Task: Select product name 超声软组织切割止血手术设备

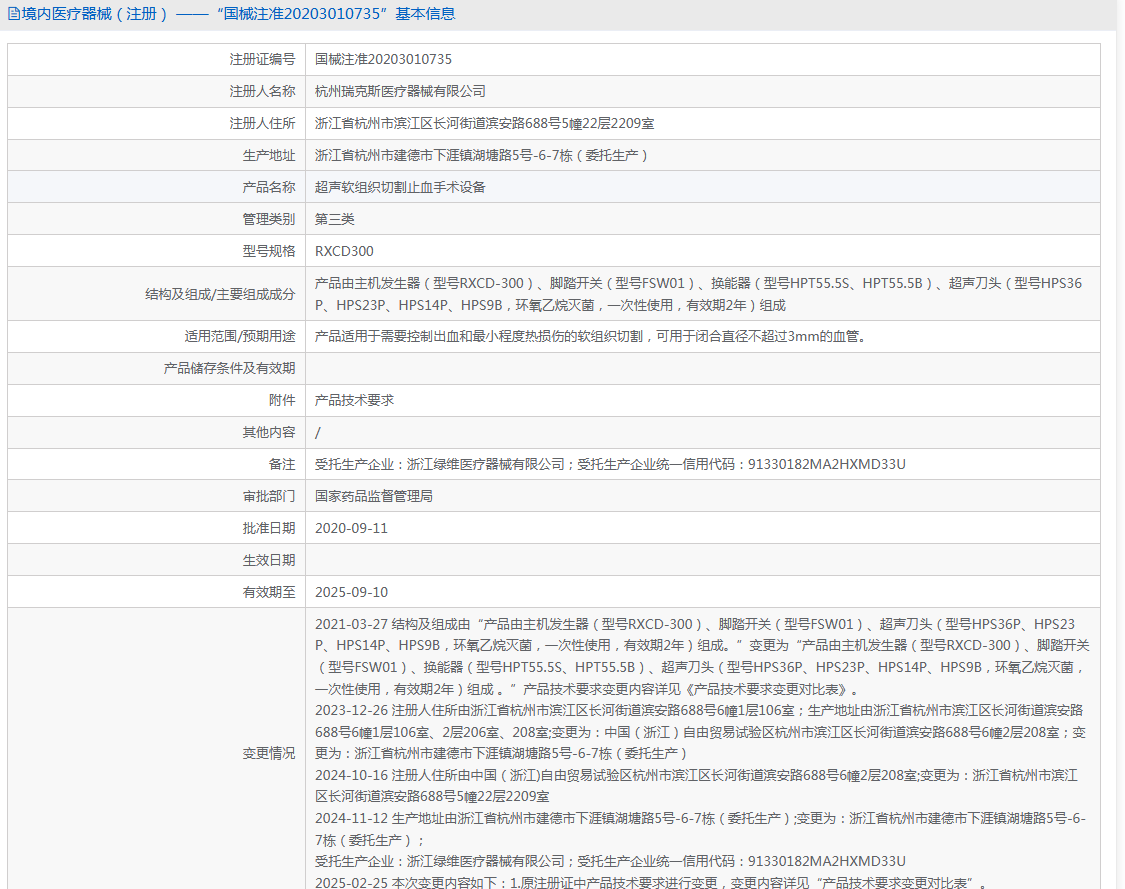Action: coord(400,187)
